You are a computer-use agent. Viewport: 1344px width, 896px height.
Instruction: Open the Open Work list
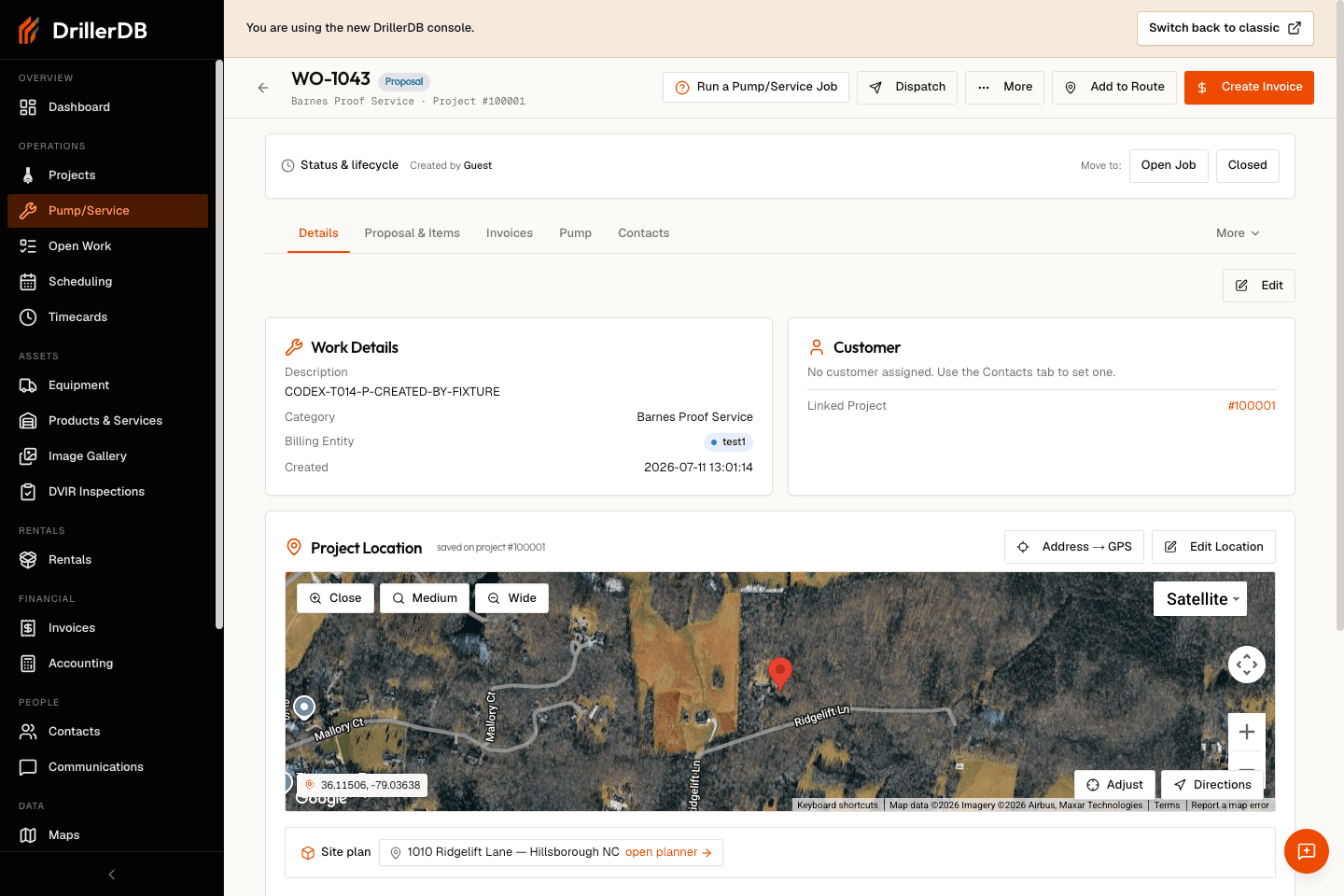107,246
